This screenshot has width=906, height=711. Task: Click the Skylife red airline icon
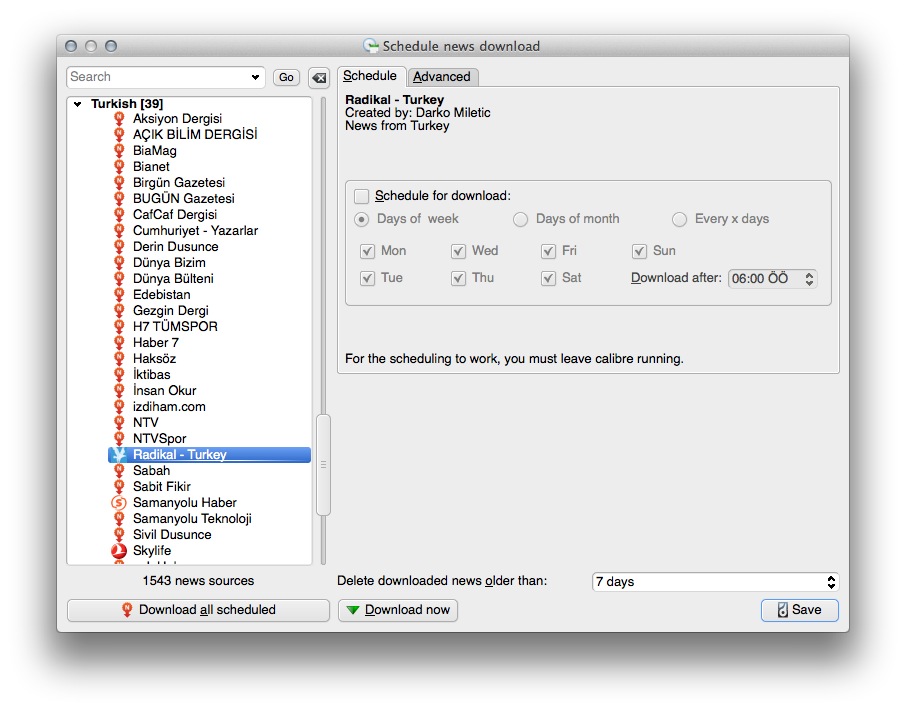(x=118, y=550)
